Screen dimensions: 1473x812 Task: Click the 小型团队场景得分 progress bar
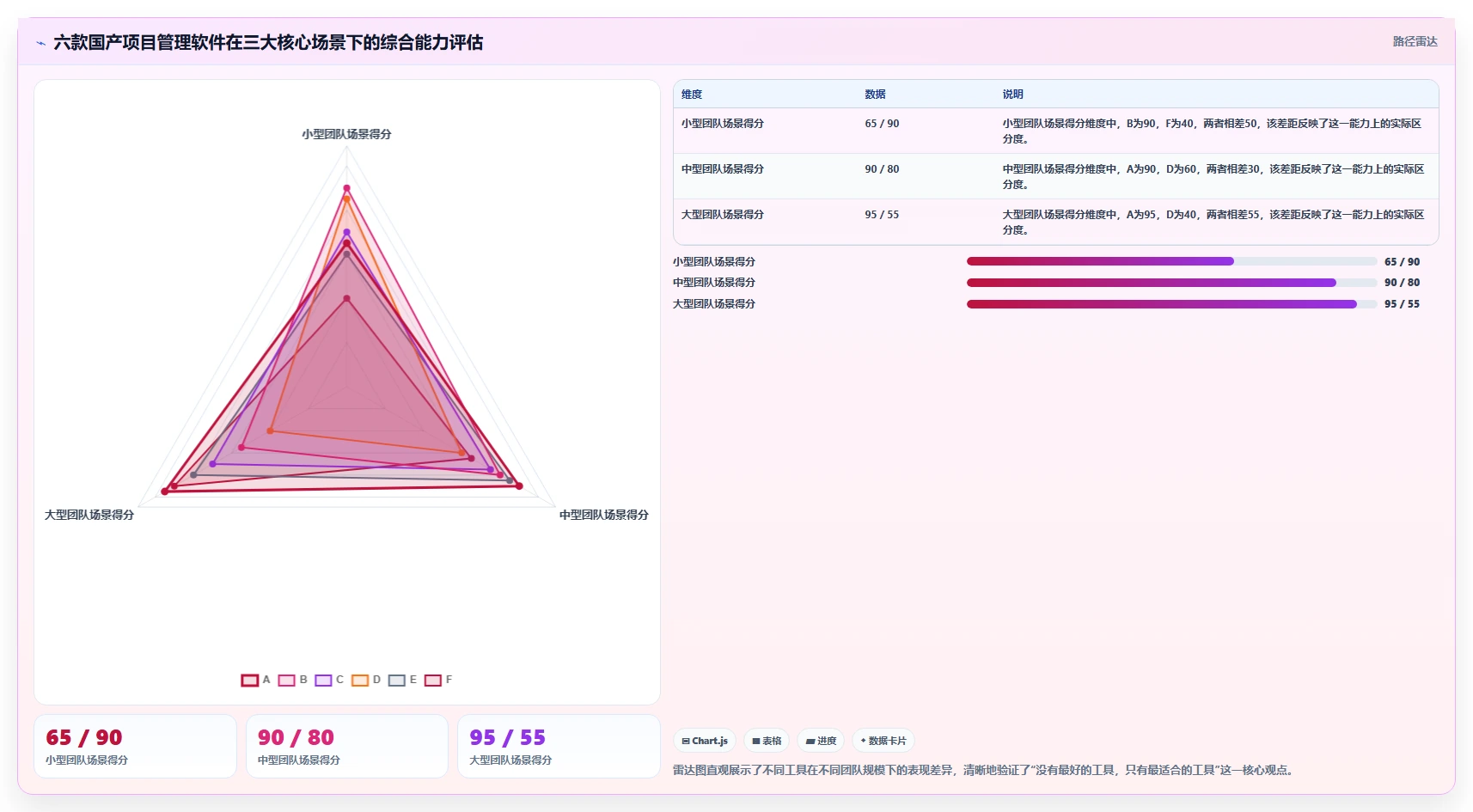point(1171,261)
